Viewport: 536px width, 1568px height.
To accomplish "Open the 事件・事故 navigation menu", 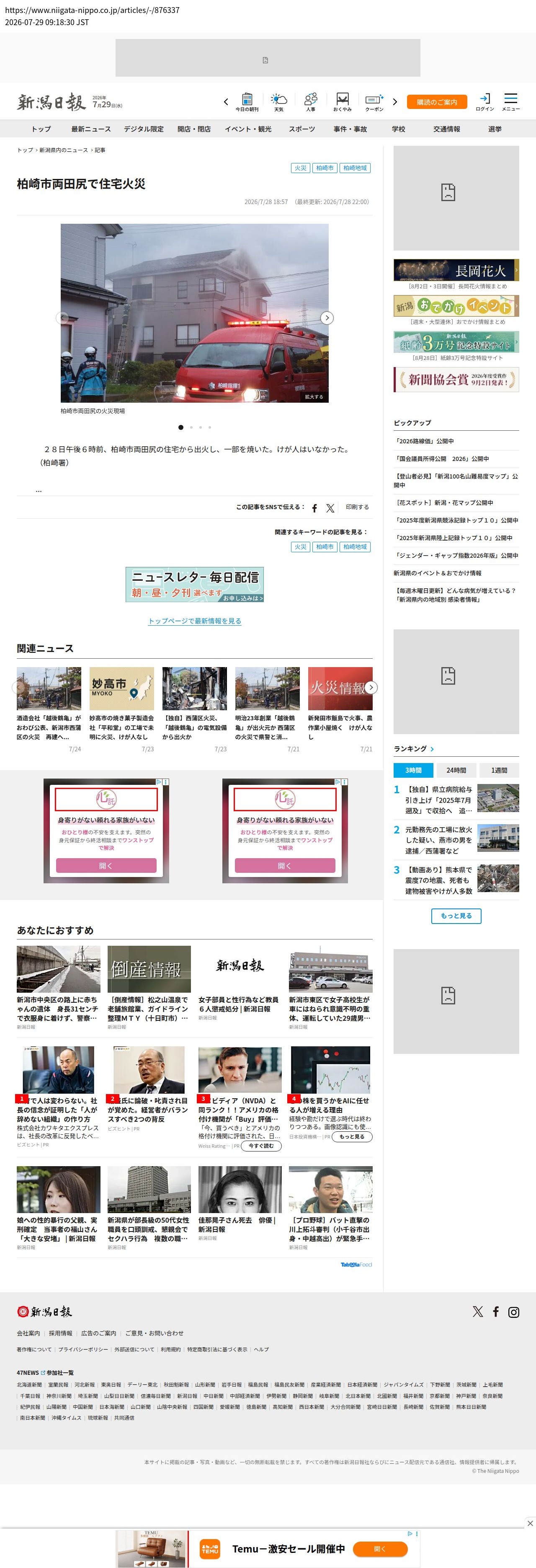I will [350, 129].
